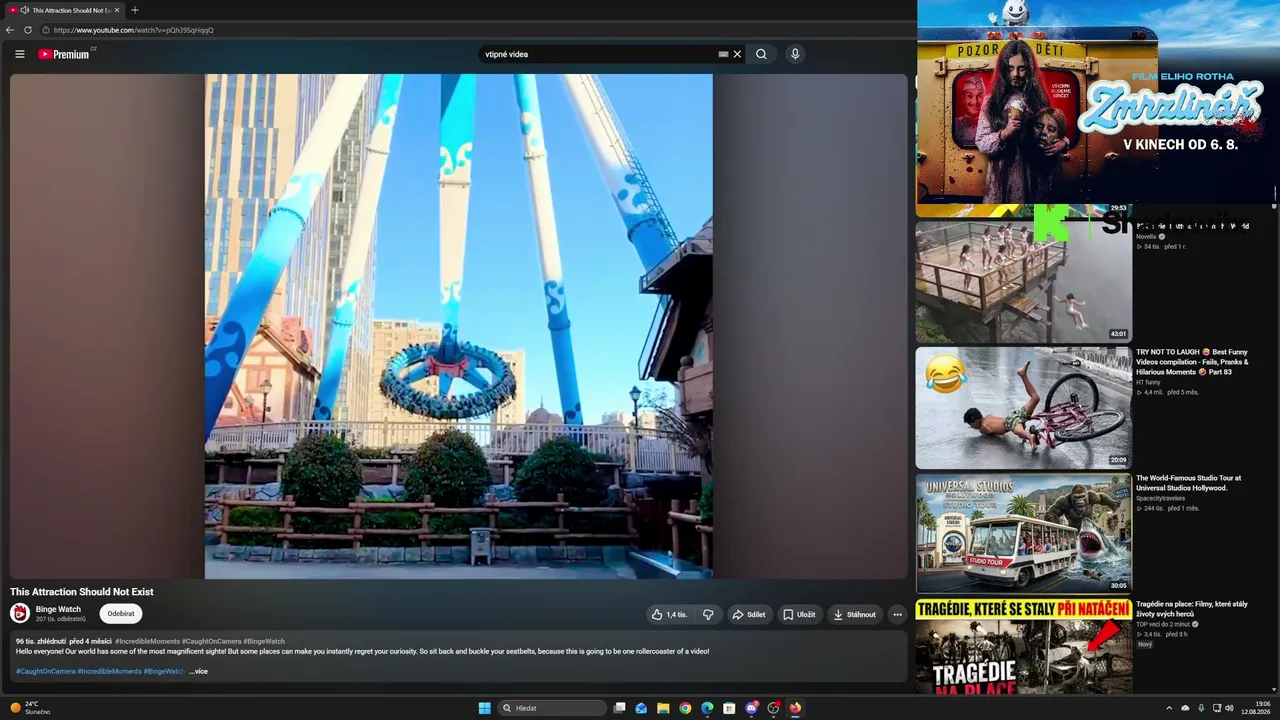Show hidden system tray icons
This screenshot has height=720, width=1280.
tap(1169, 708)
